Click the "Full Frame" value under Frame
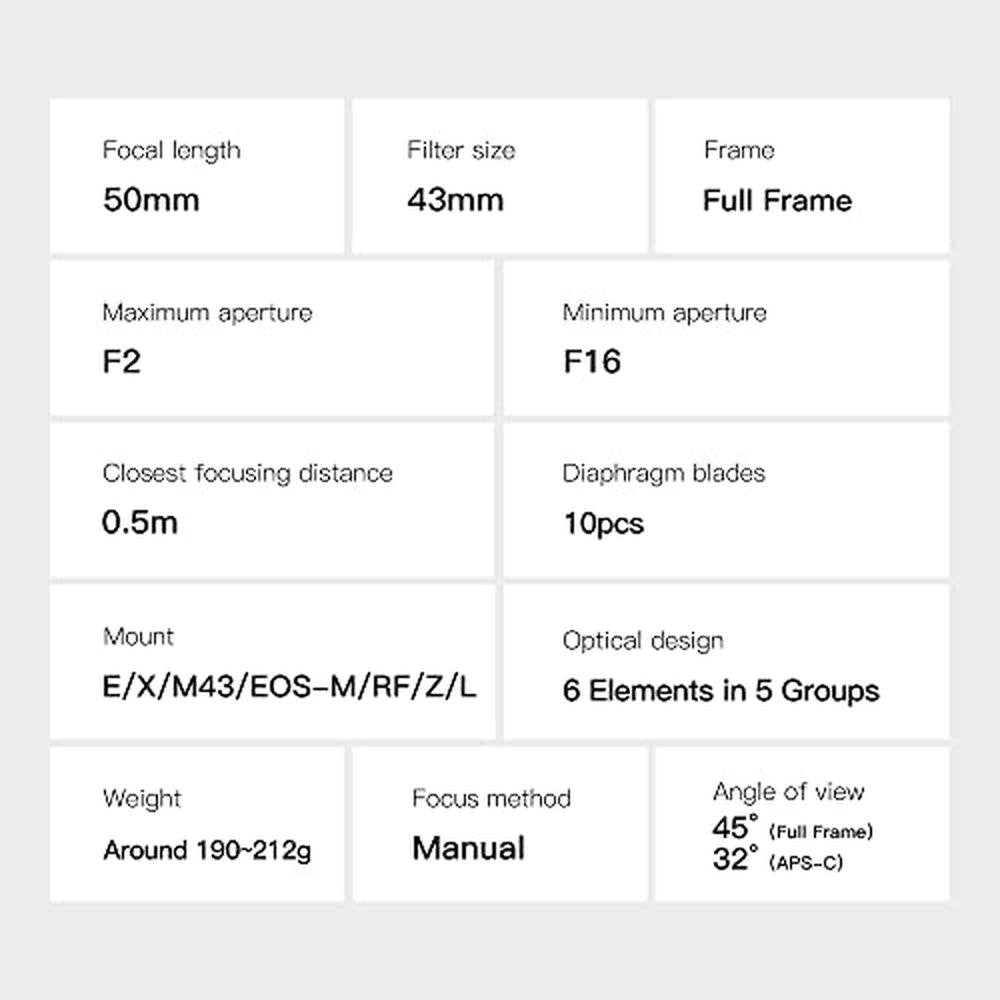Screen dimensions: 1000x1000 pyautogui.click(x=777, y=200)
